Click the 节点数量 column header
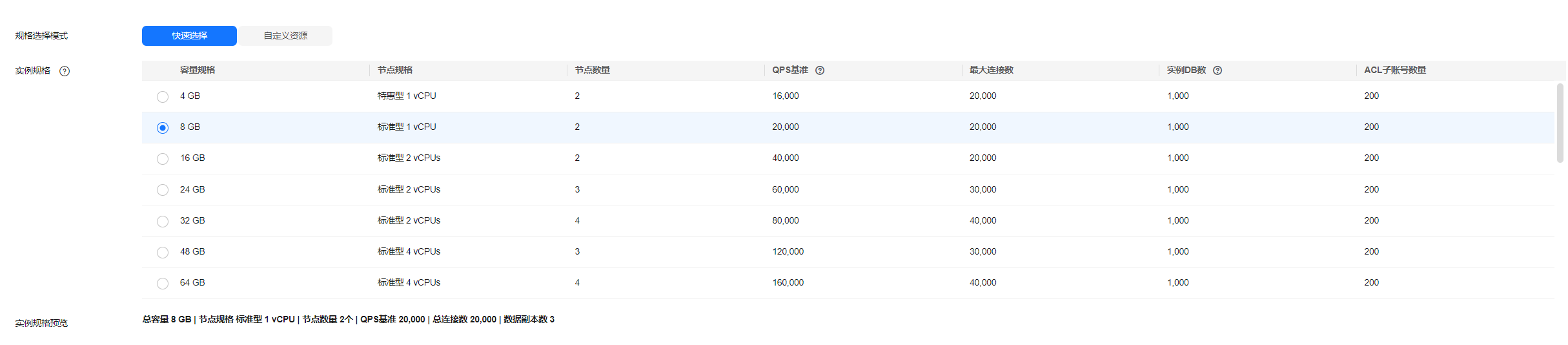The width and height of the screenshot is (1568, 345). (x=593, y=70)
